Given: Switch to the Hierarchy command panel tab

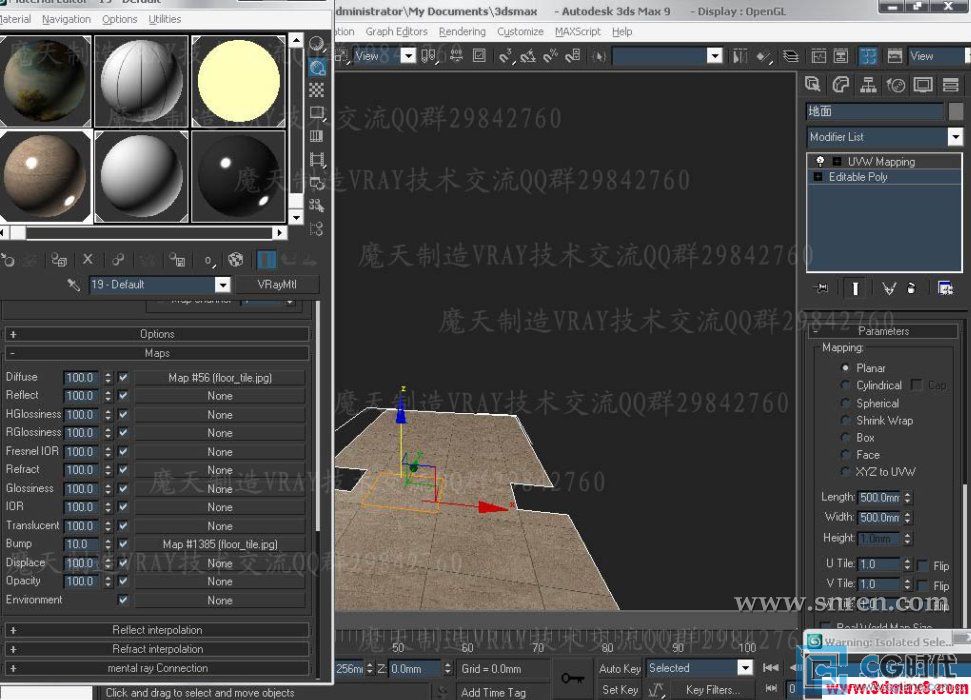Looking at the screenshot, I should tap(868, 85).
